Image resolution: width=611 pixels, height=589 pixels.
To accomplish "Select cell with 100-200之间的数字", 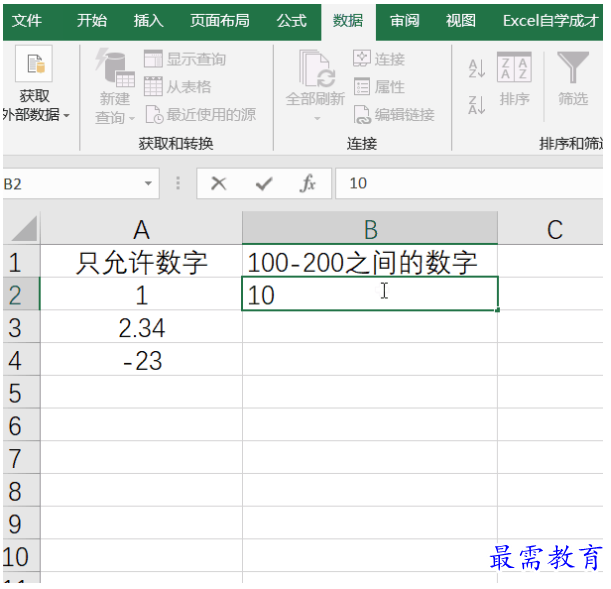I will [370, 262].
